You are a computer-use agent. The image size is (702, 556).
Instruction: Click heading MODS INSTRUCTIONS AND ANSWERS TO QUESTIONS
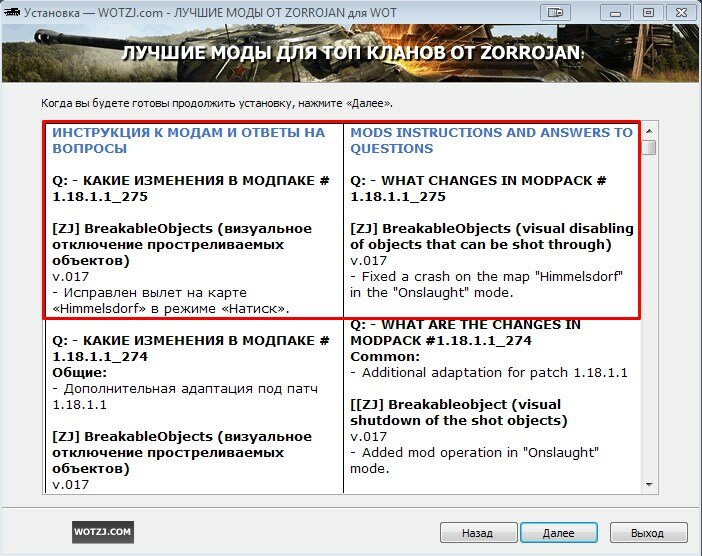[491, 140]
